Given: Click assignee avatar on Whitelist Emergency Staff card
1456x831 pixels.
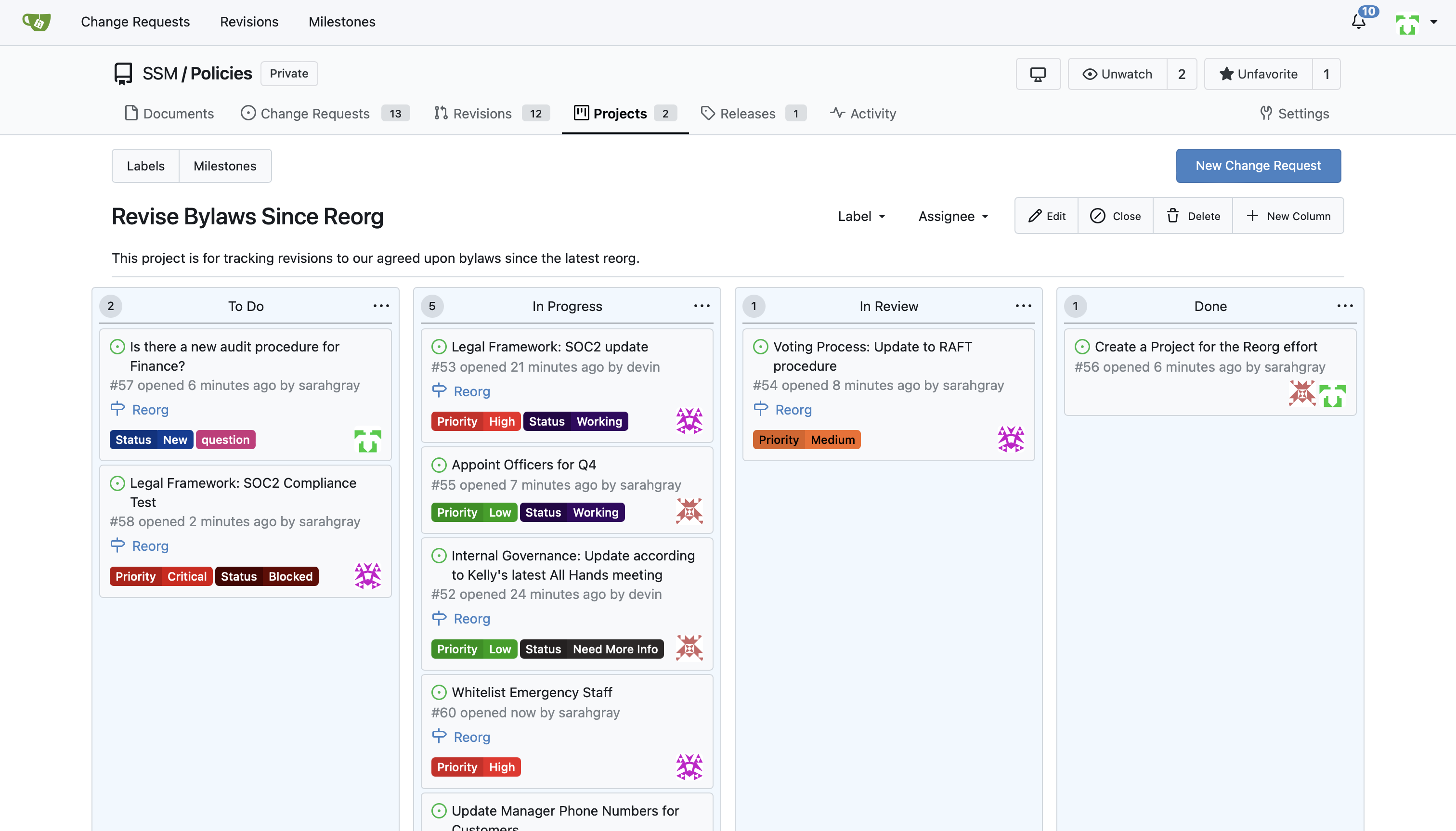Looking at the screenshot, I should tap(689, 766).
